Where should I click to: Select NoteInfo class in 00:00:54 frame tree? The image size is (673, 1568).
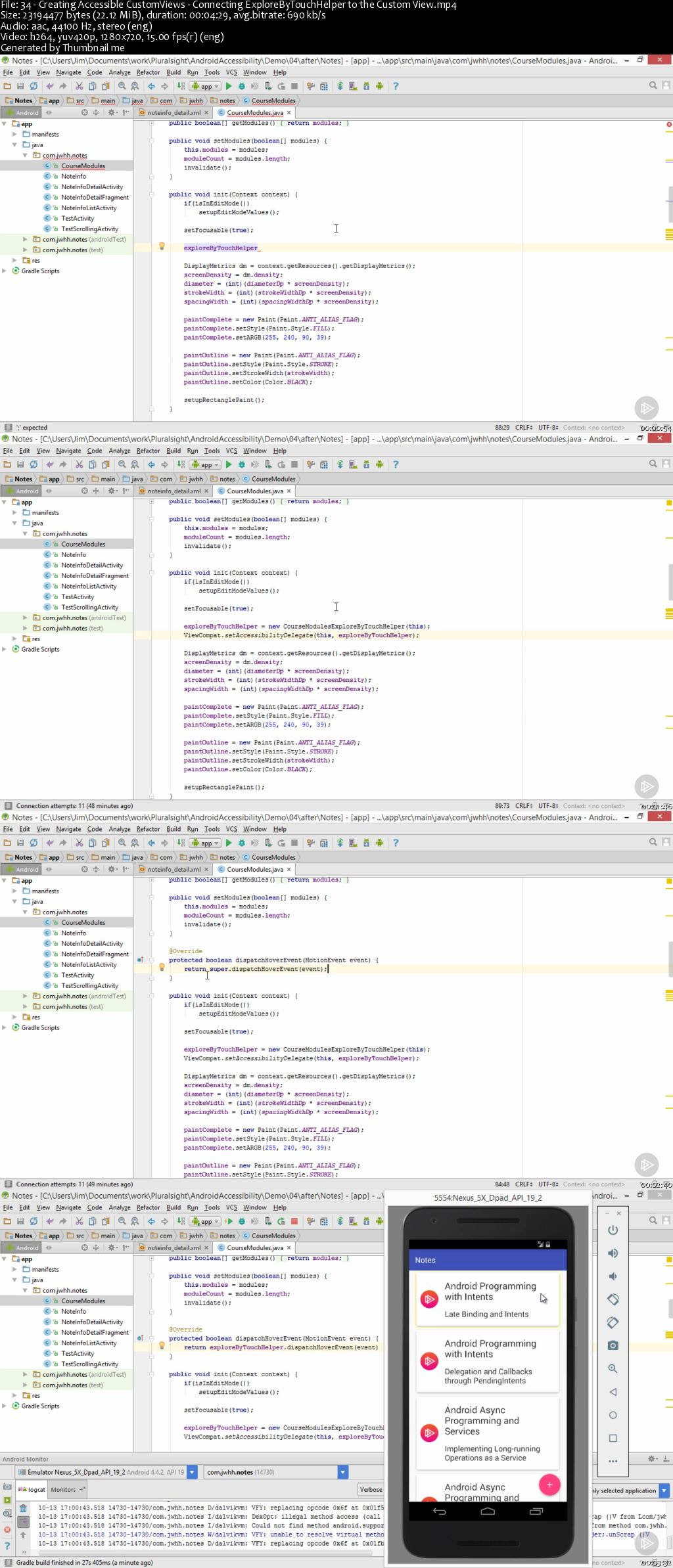pos(74,176)
